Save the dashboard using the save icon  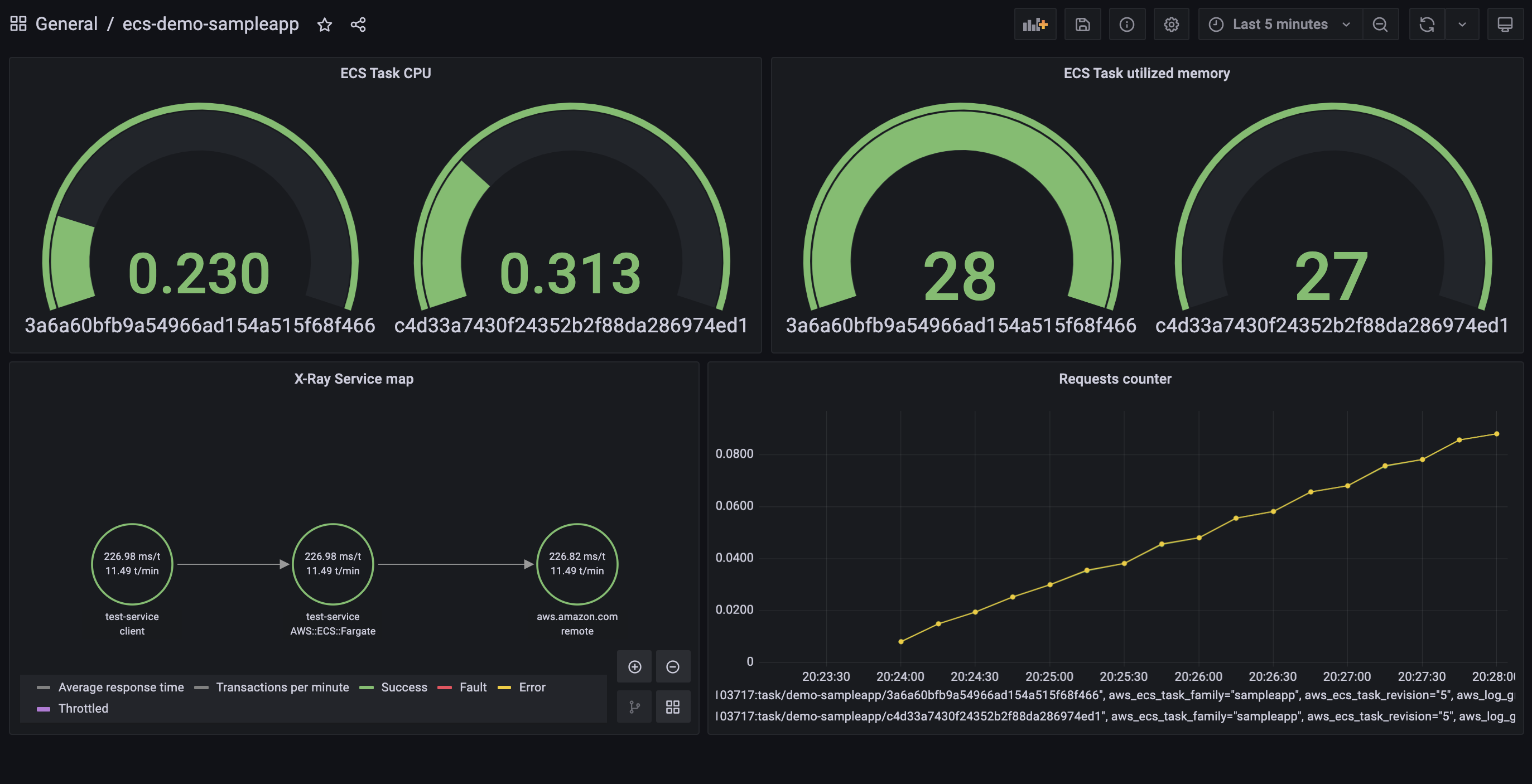tap(1082, 24)
